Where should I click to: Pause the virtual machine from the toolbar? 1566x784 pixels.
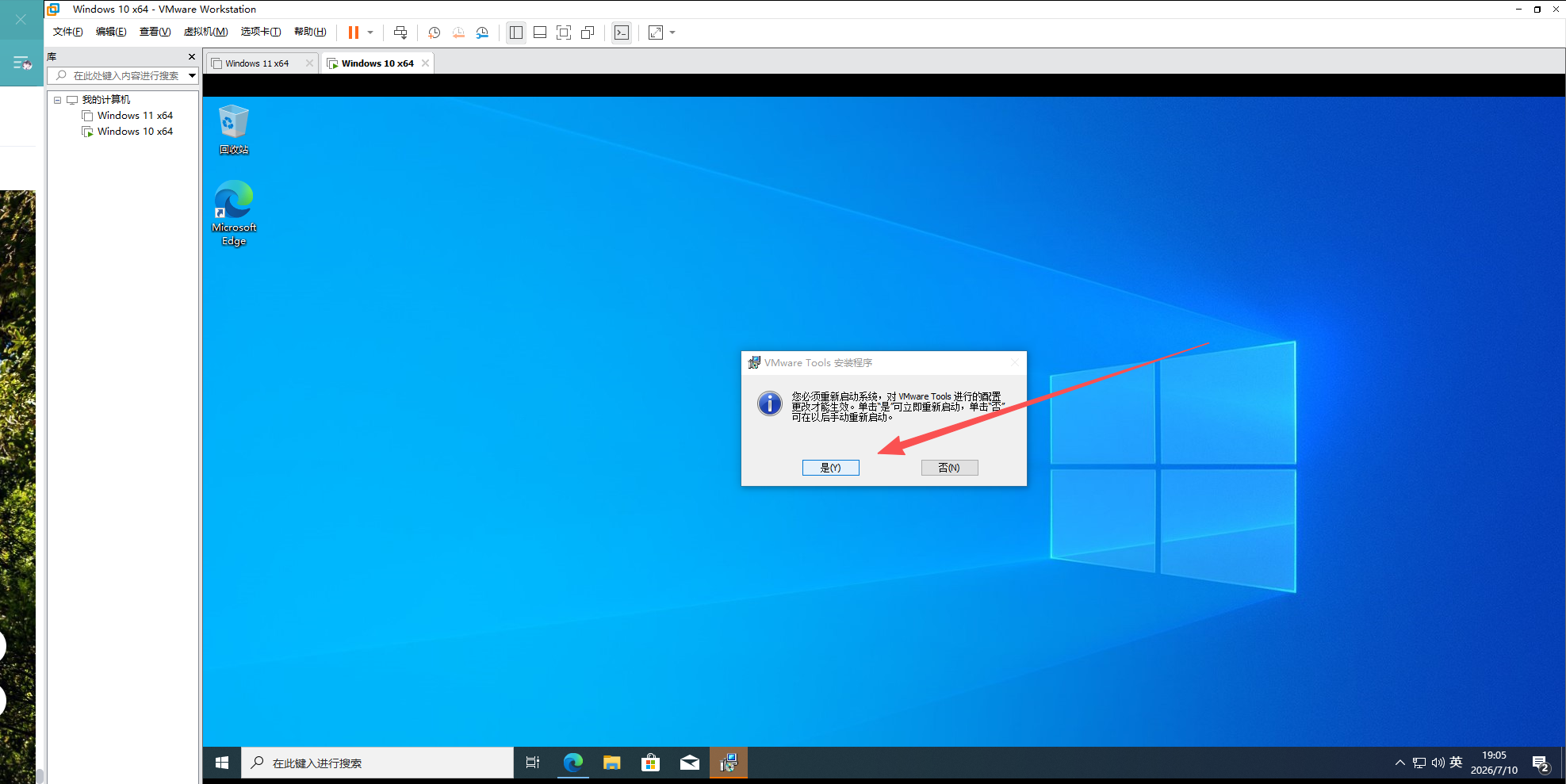354,33
